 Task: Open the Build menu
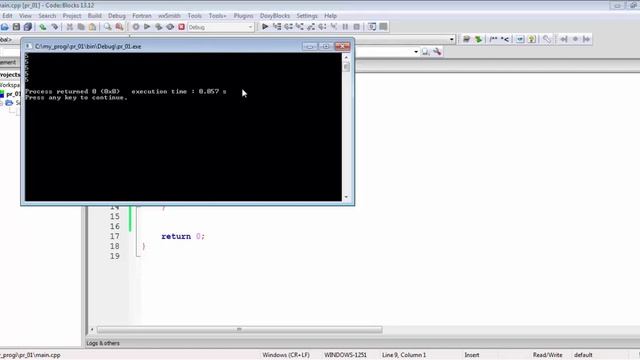click(95, 16)
